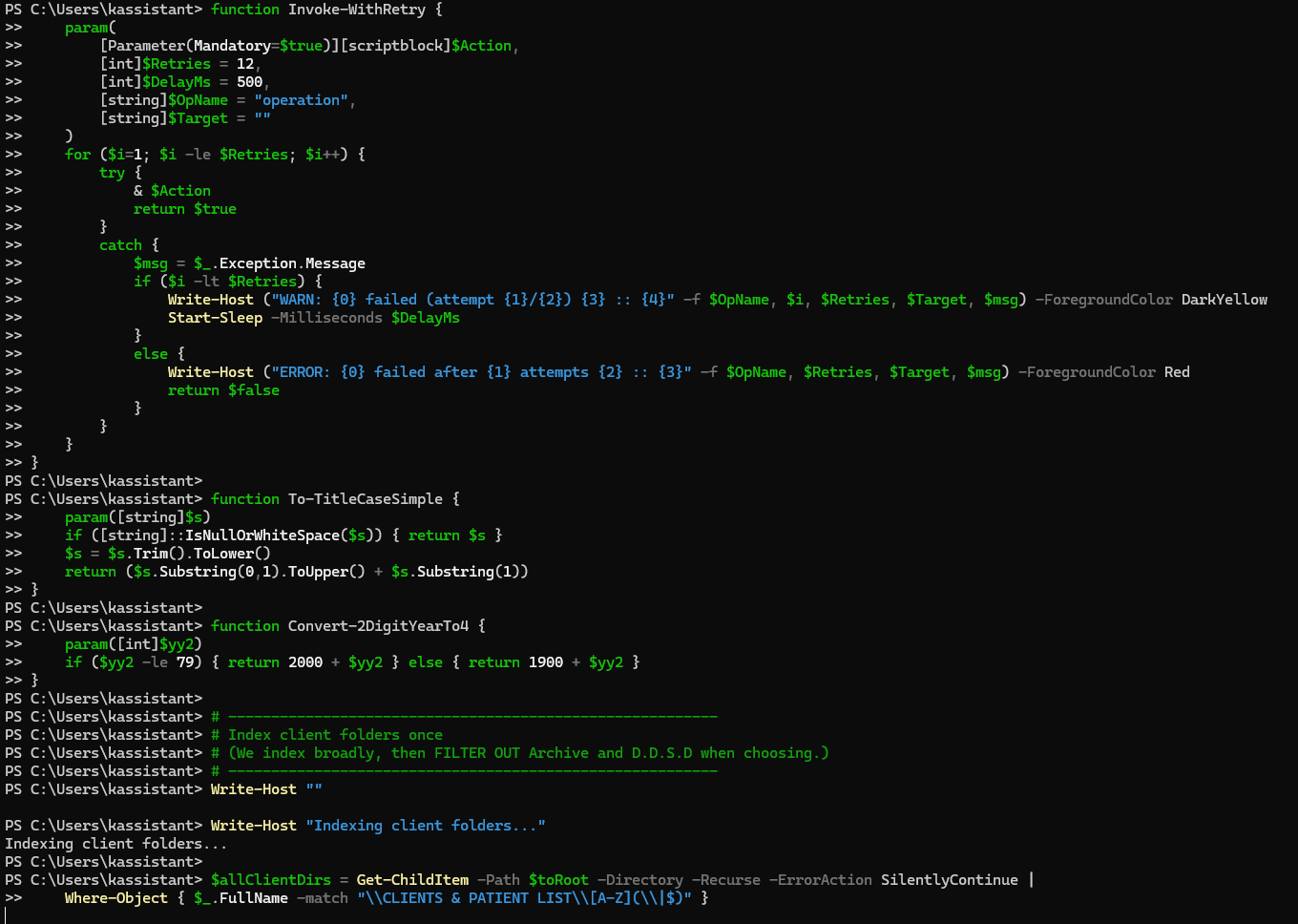Select the $Retries default value 12
This screenshot has width=1298, height=924.
(x=245, y=64)
